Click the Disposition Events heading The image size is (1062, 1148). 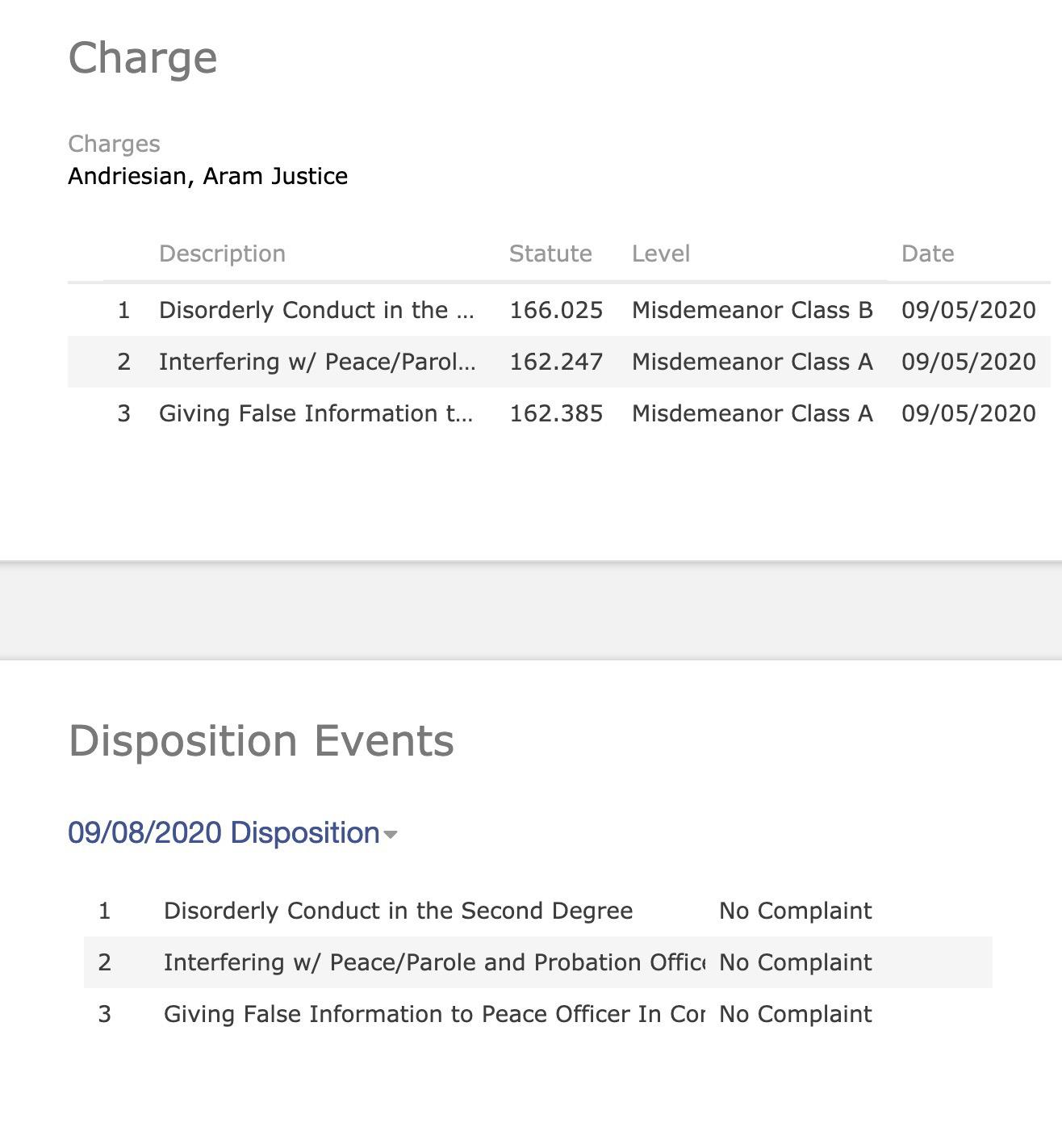(261, 740)
